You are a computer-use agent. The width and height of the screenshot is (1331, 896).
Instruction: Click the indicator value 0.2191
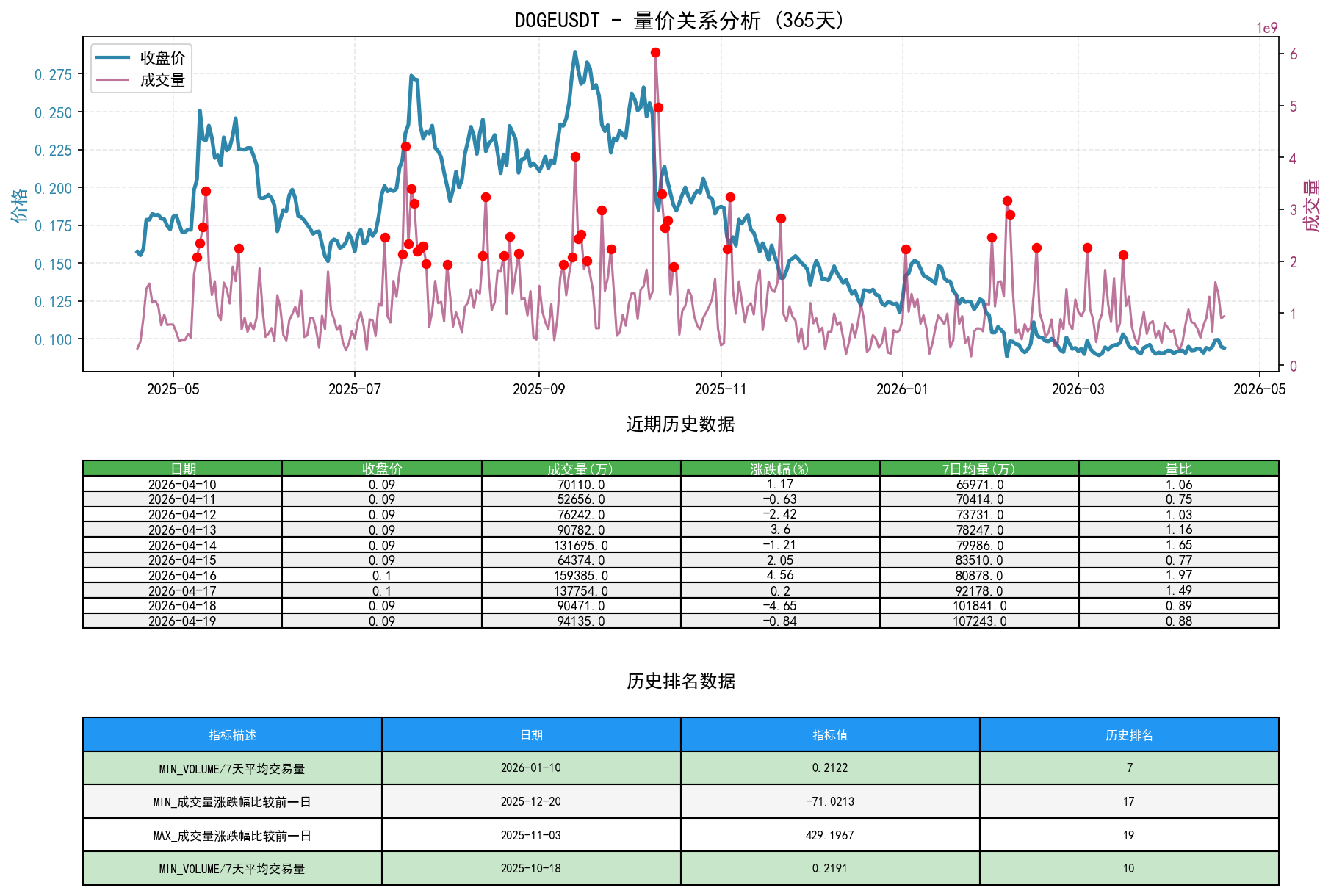tap(830, 869)
